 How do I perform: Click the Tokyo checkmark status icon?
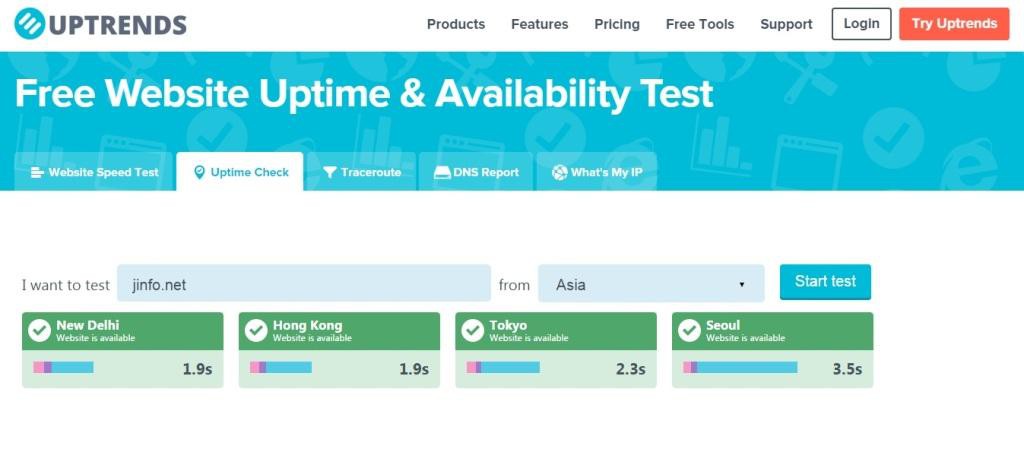(473, 331)
